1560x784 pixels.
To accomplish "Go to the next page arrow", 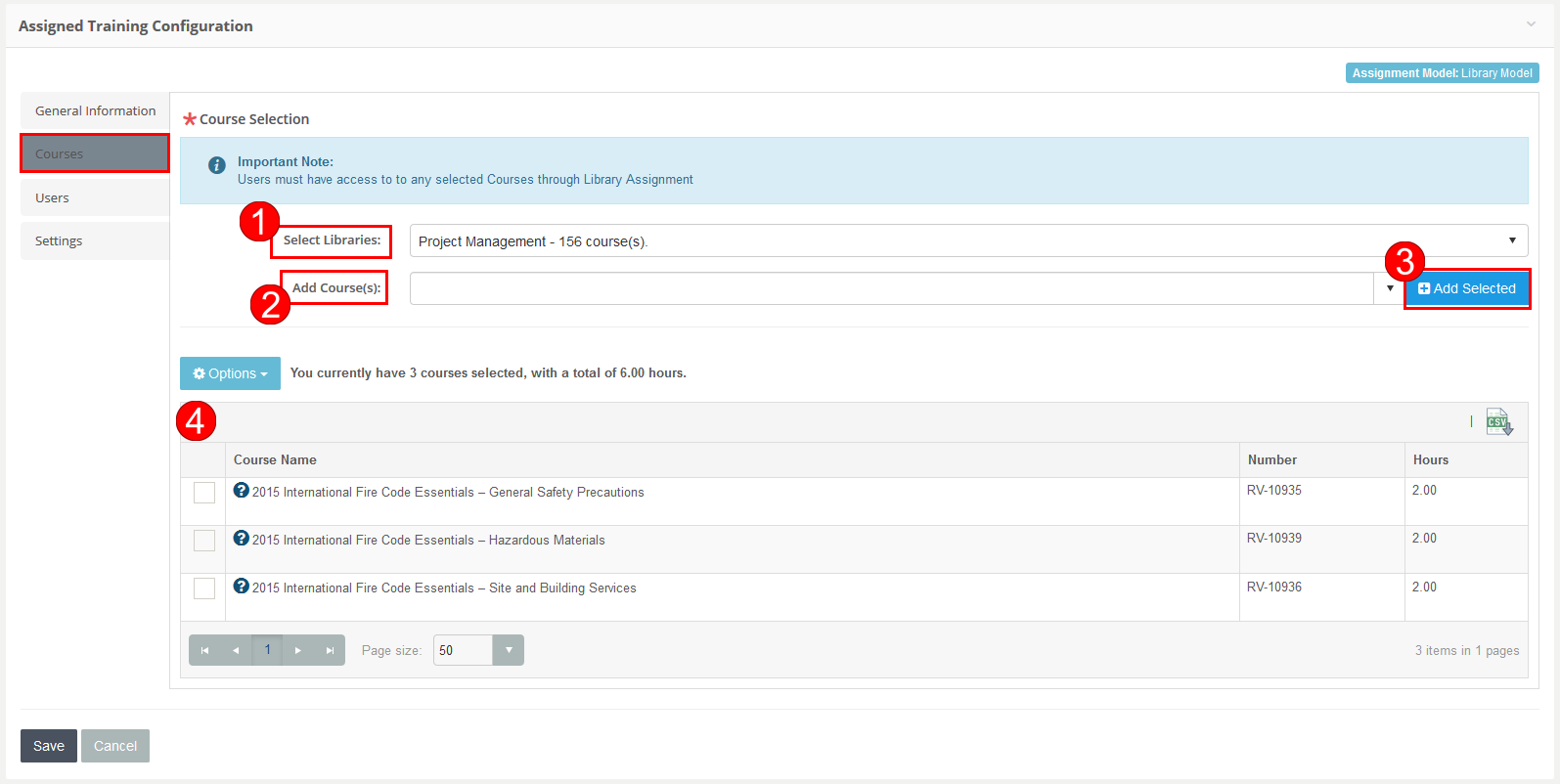I will click(x=298, y=650).
